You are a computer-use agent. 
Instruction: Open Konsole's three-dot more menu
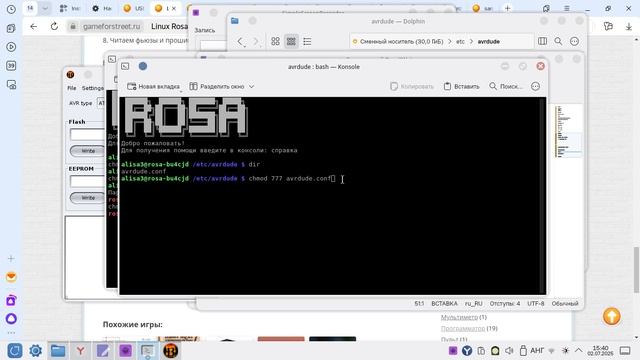(536, 87)
